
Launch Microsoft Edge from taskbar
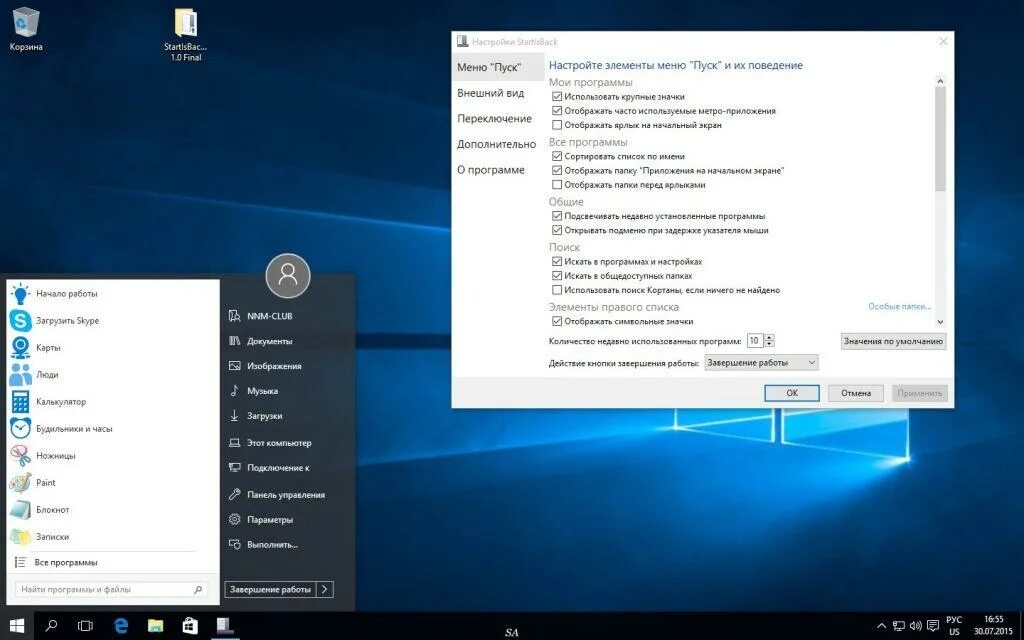121,626
